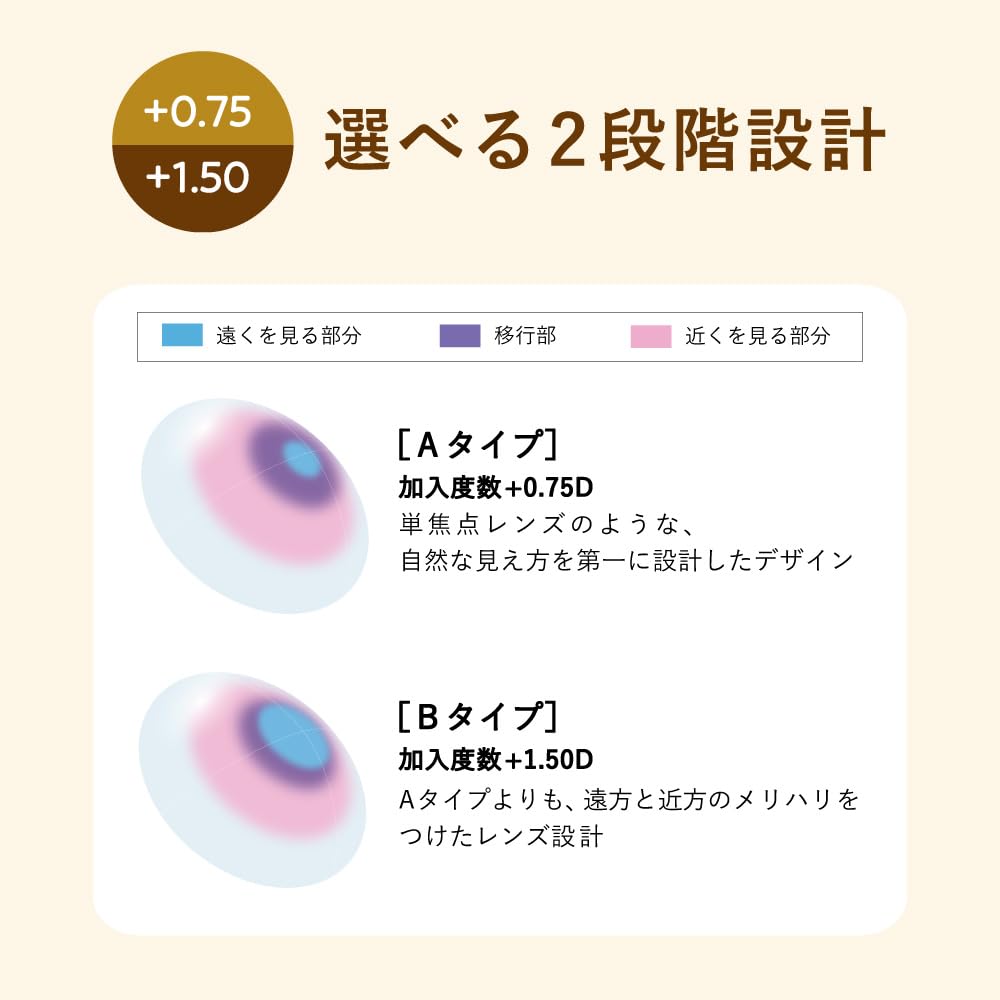Click the pink legend swatch for 近くを見る部分
Viewport: 1000px width, 1000px height.
tap(651, 335)
